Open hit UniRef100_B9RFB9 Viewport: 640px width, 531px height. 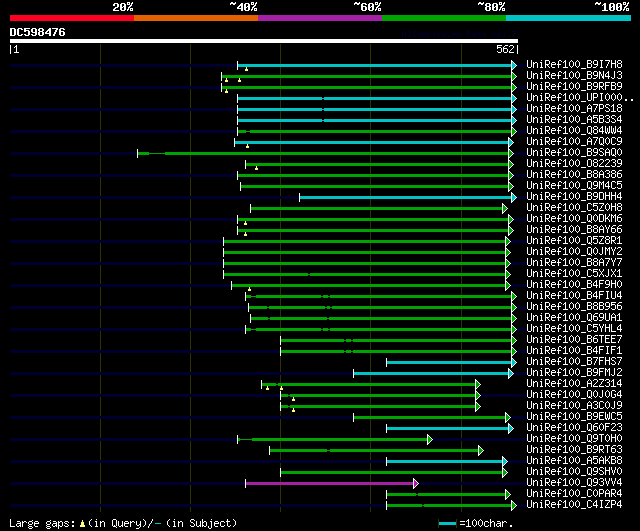[574, 86]
